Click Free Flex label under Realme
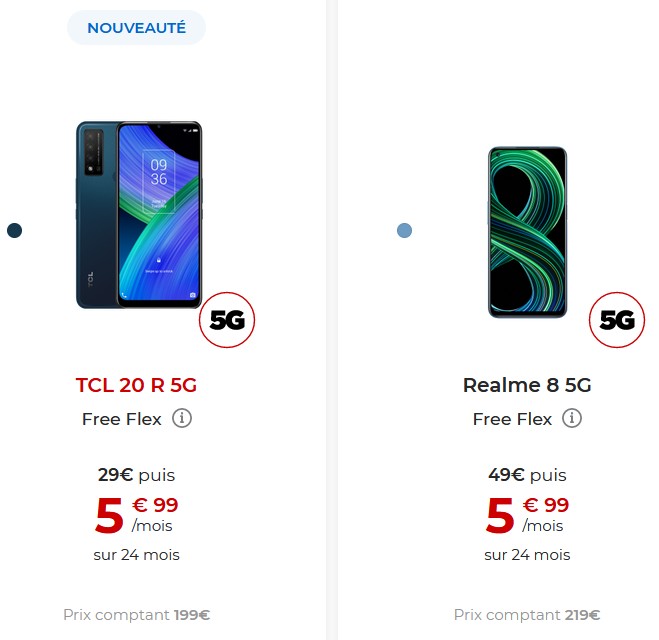This screenshot has height=640, width=659. [512, 419]
